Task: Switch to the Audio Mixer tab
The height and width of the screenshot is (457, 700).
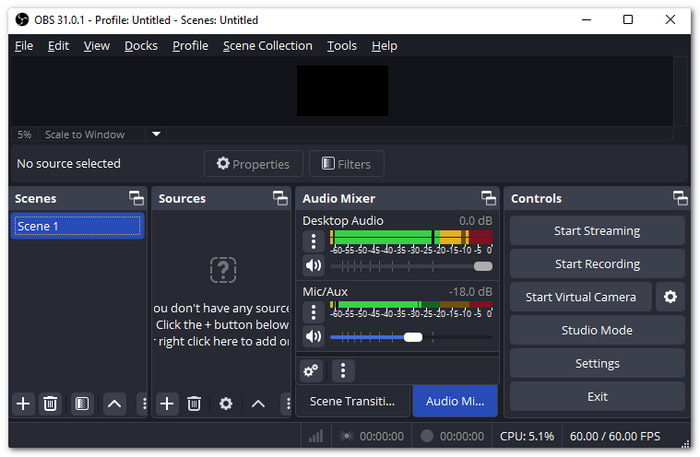Action: click(x=455, y=401)
